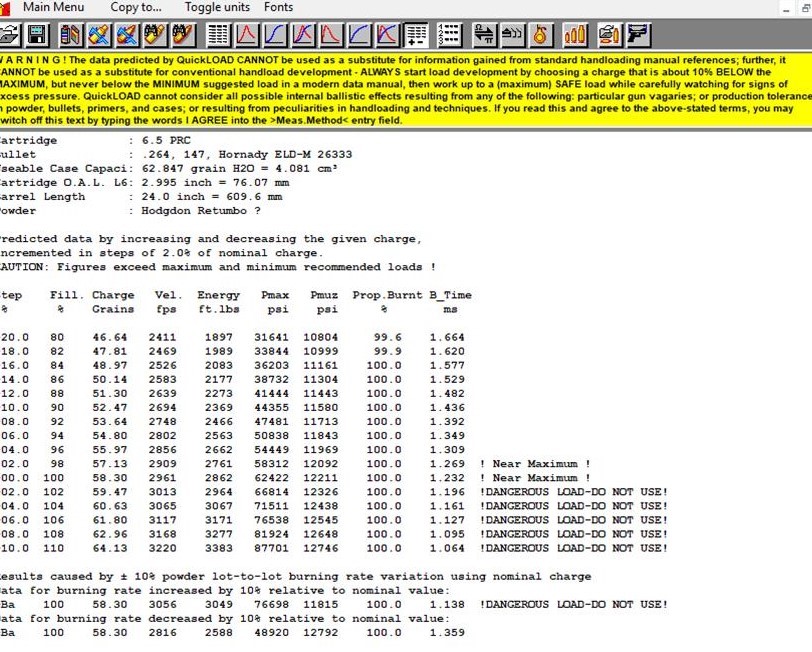
Task: Click Pmax 76698 in burning rate increased row
Action: (x=271, y=604)
